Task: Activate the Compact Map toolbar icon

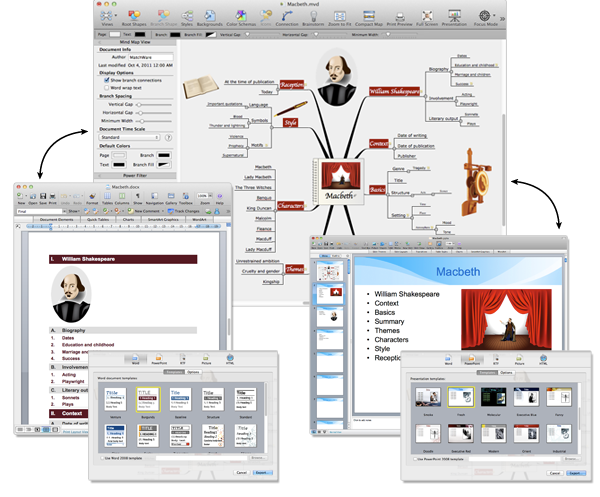Action: click(x=369, y=16)
